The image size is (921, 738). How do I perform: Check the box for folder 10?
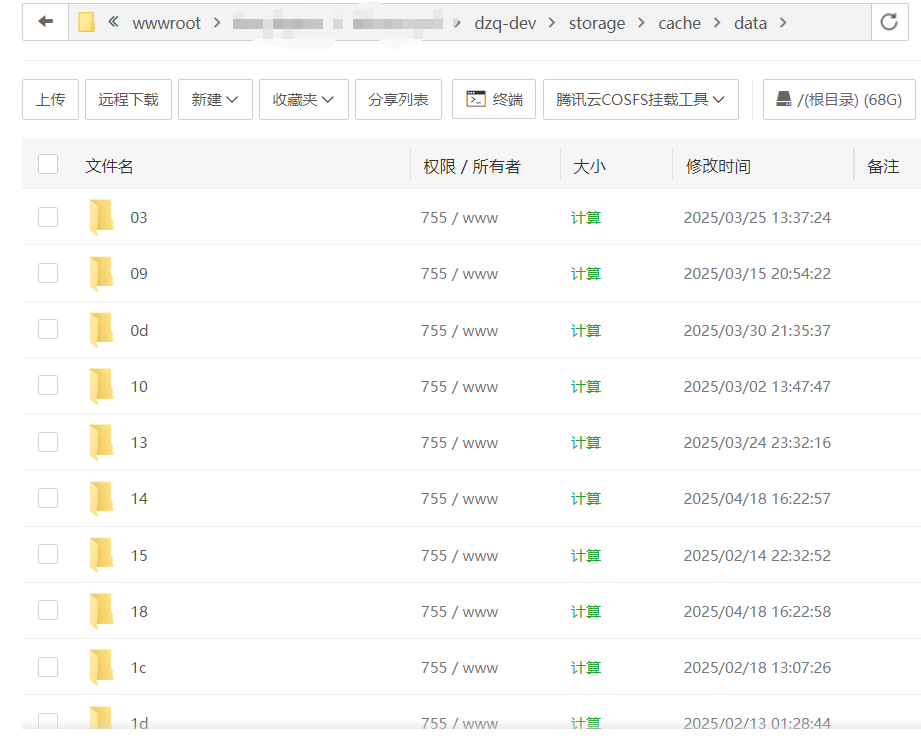(x=48, y=385)
